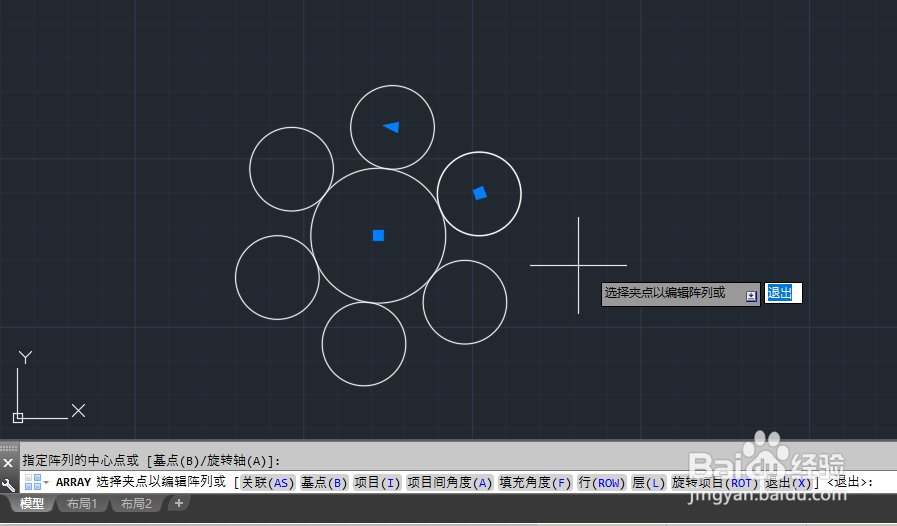The image size is (897, 526).
Task: Choose the 基点(B) option
Action: point(324,483)
